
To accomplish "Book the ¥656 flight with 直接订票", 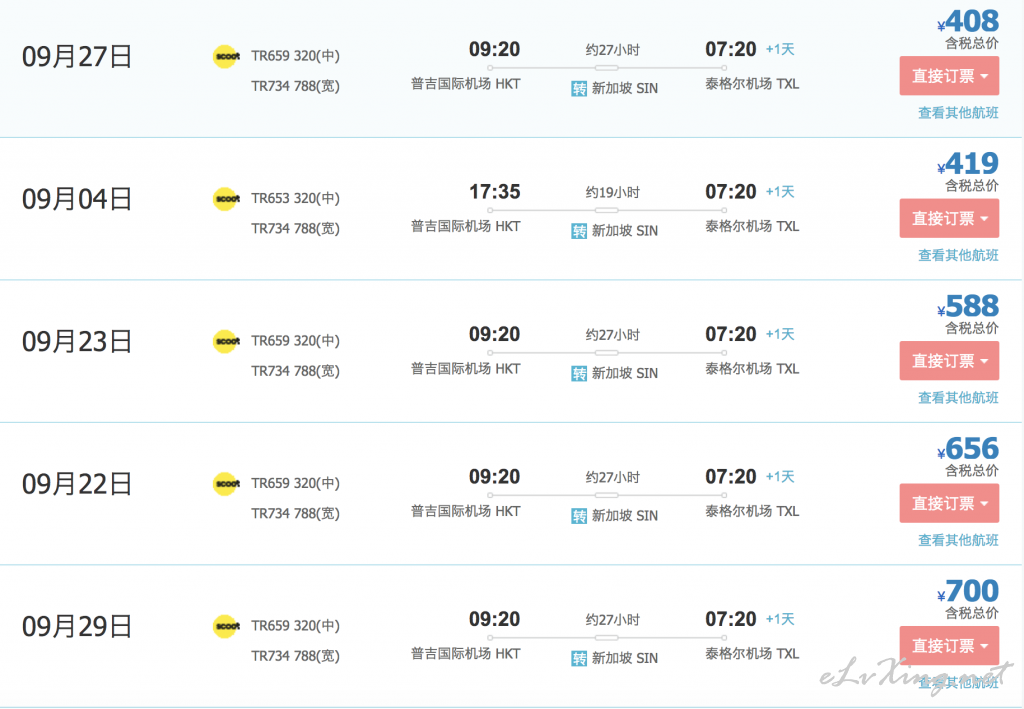I will pos(949,503).
